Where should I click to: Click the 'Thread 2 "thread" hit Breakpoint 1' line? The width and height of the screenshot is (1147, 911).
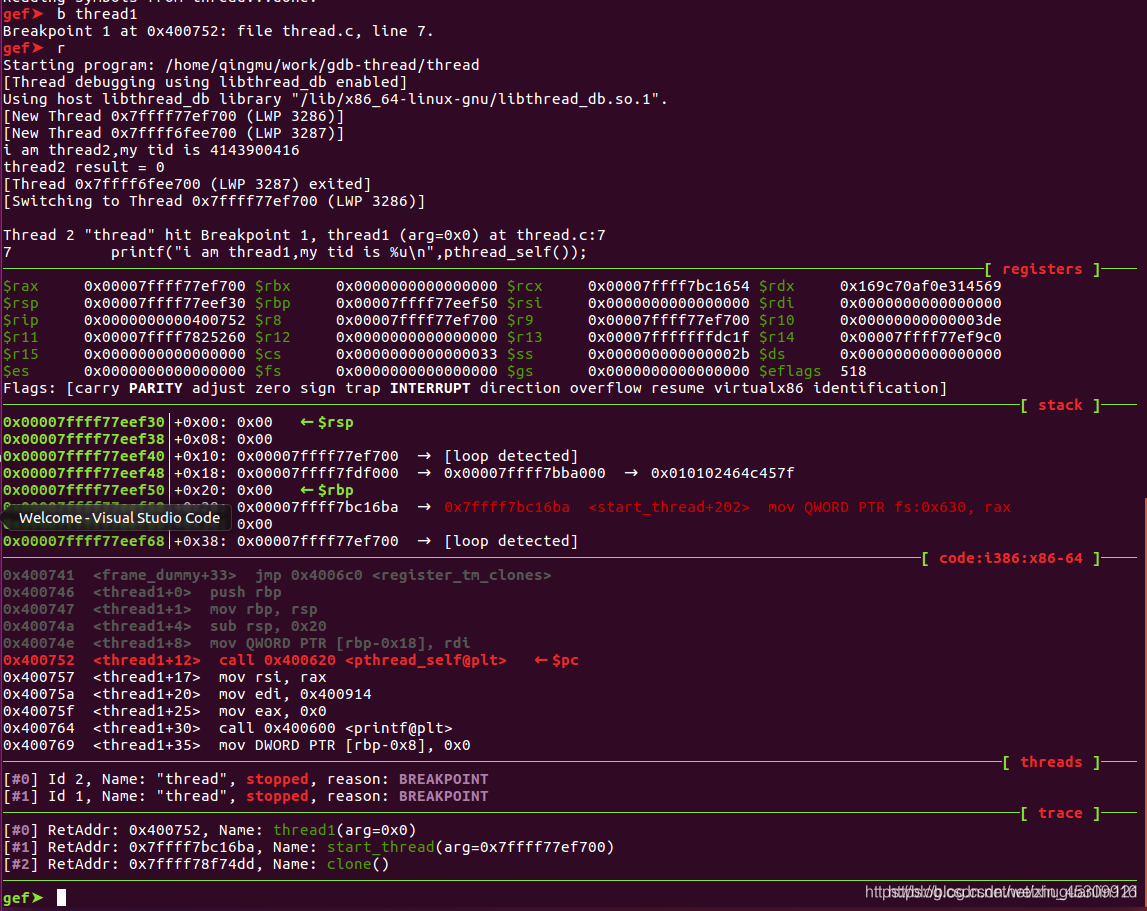(304, 235)
